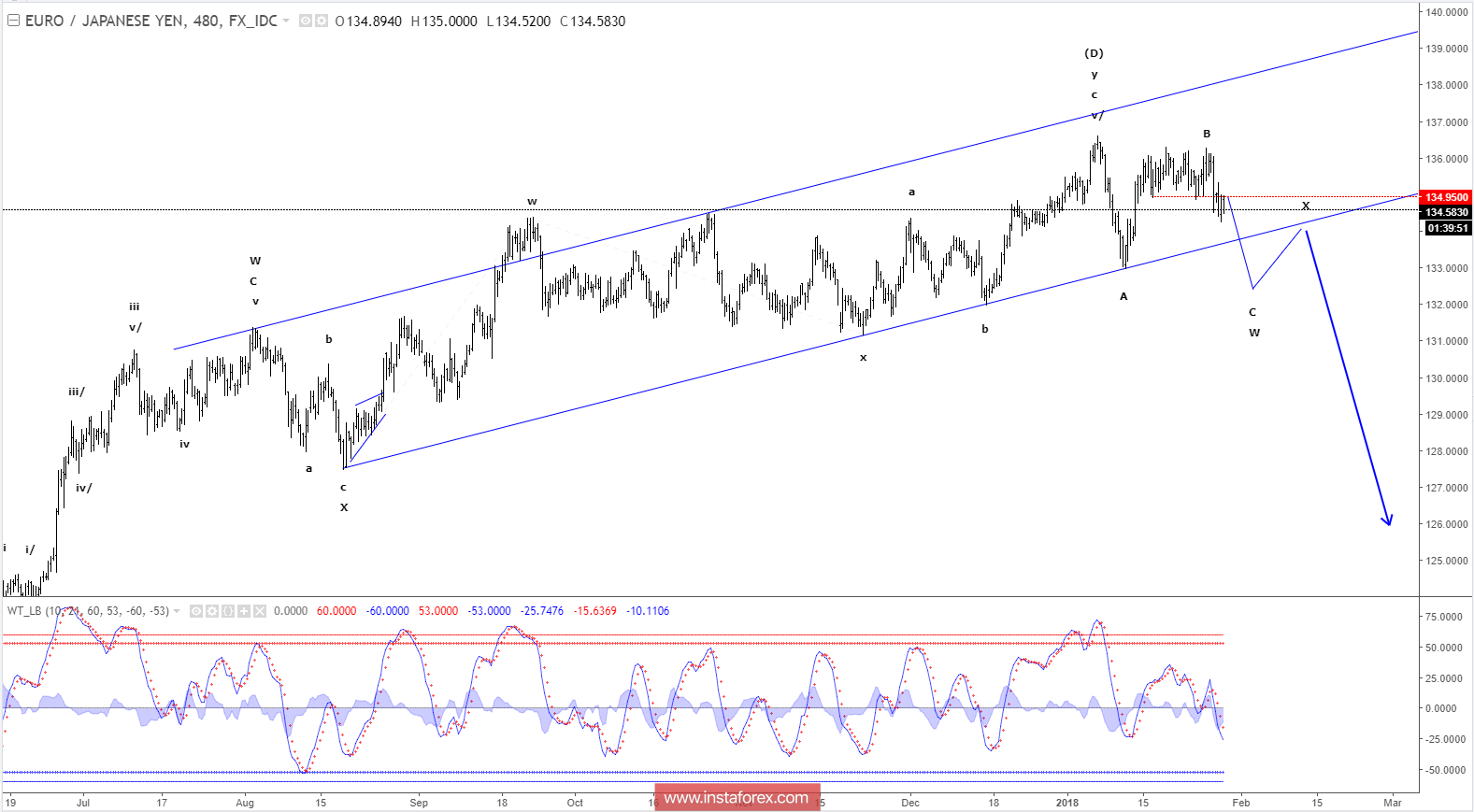Collapse the EURO / JAPANESE YEN legend box
Screen dimensions: 1474x812
13,21
